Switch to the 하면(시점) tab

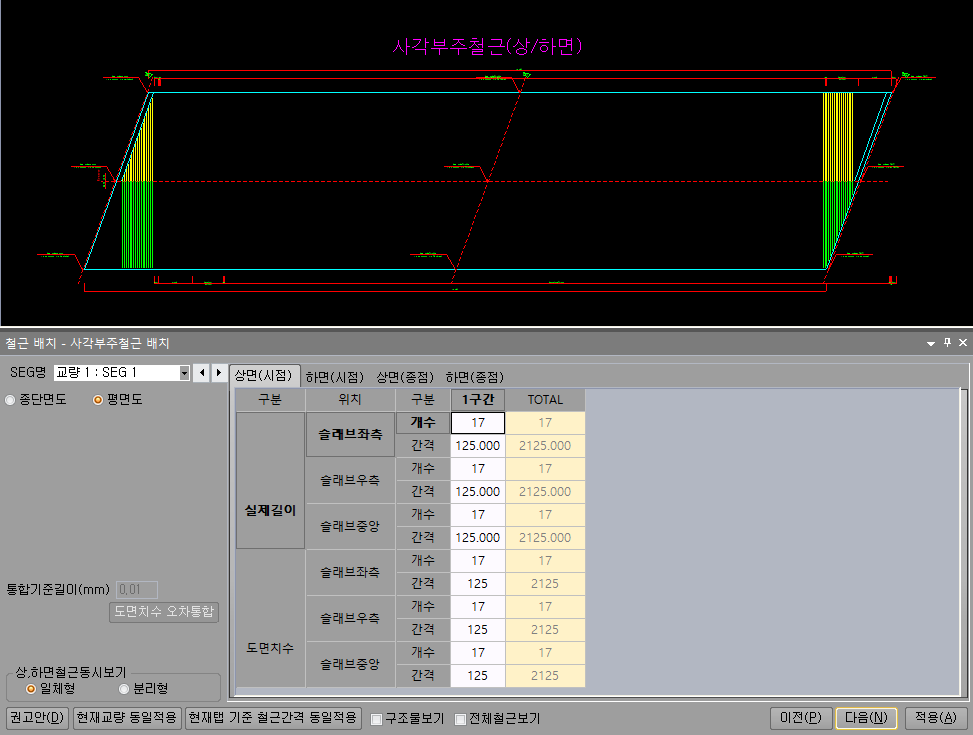334,377
